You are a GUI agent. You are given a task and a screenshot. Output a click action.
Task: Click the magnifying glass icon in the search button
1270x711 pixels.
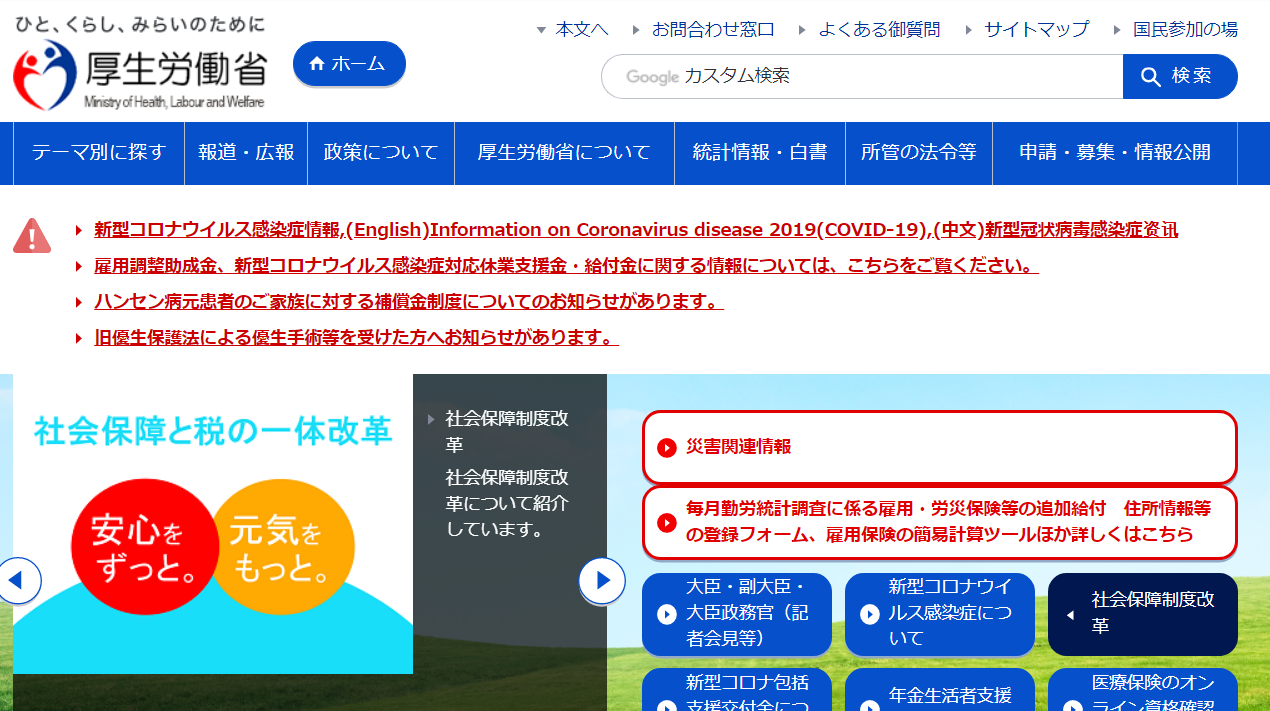click(x=1151, y=77)
